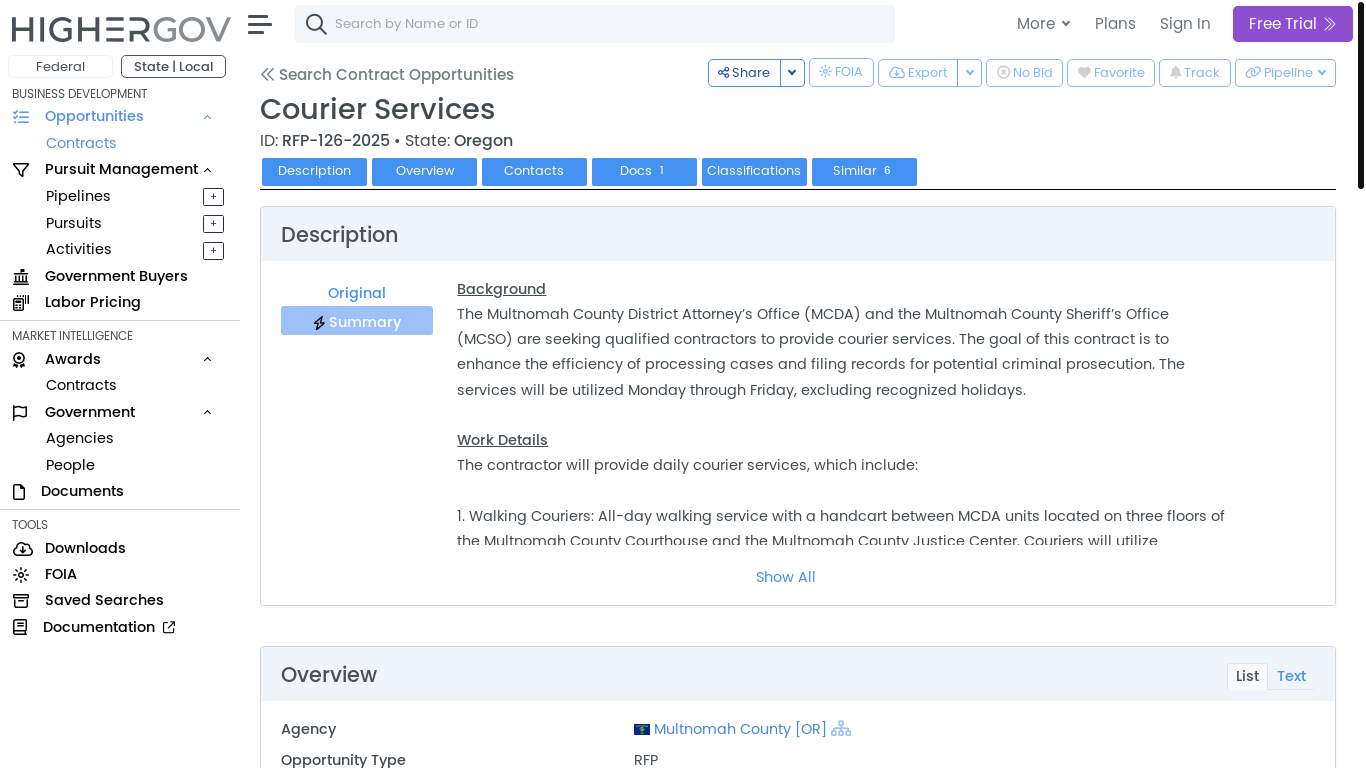This screenshot has height=768, width=1366.
Task: Track this opportunity
Action: (x=1195, y=73)
